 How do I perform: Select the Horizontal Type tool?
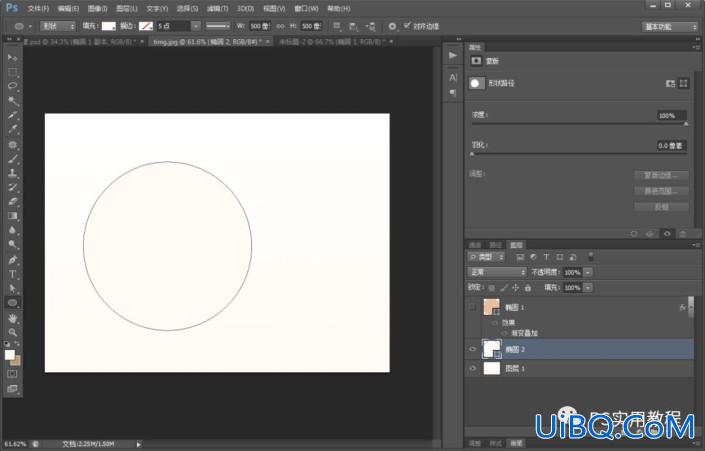(x=13, y=274)
